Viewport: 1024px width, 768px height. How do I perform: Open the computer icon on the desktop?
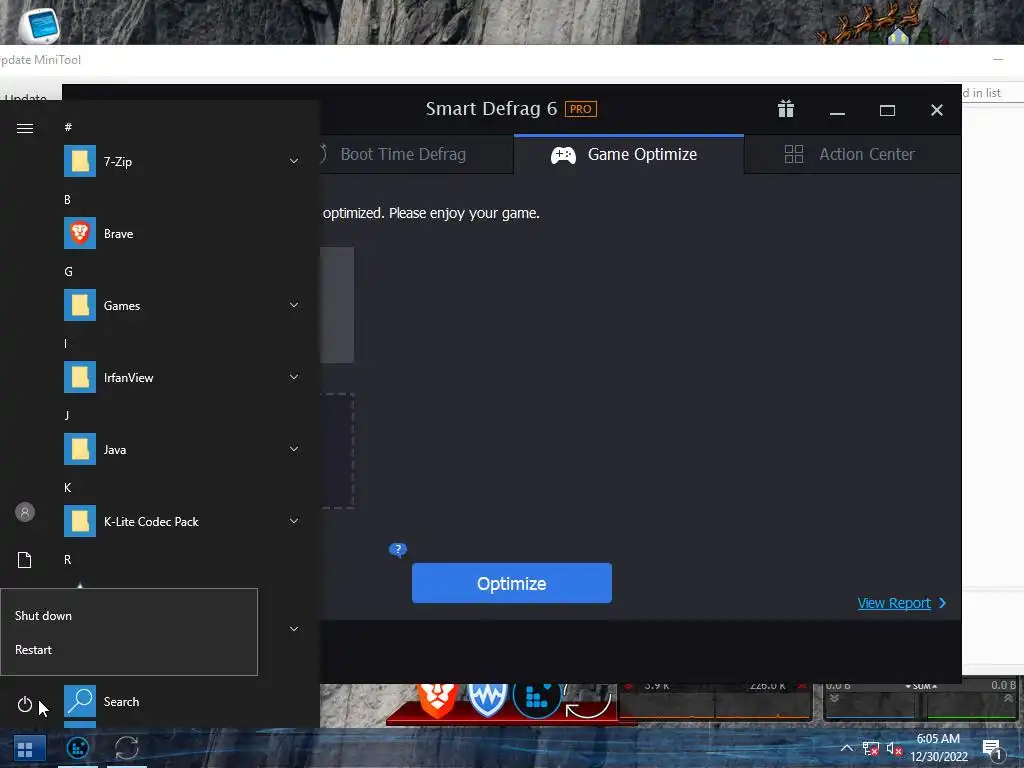(39, 25)
